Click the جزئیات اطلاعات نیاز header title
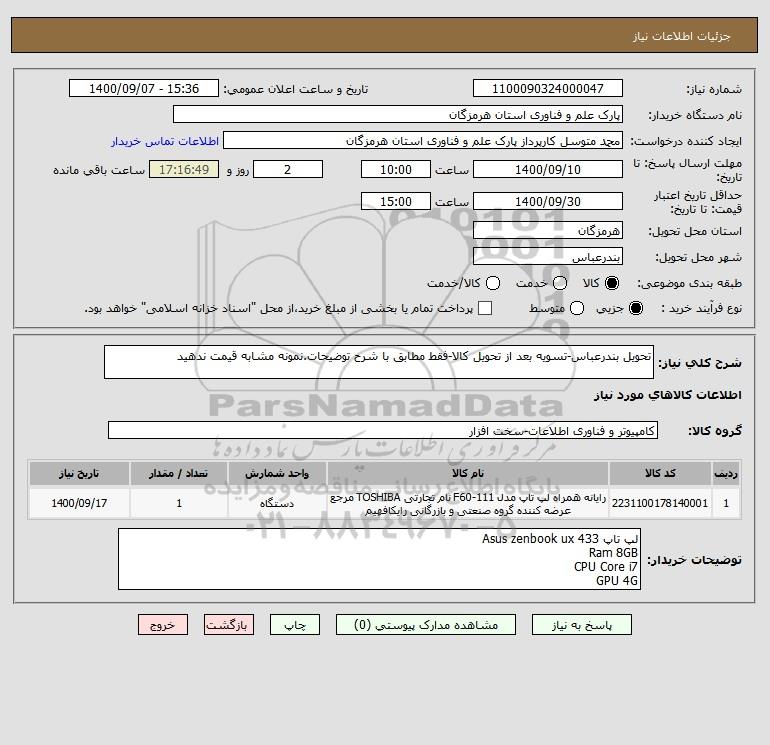The image size is (770, 745). (x=682, y=36)
